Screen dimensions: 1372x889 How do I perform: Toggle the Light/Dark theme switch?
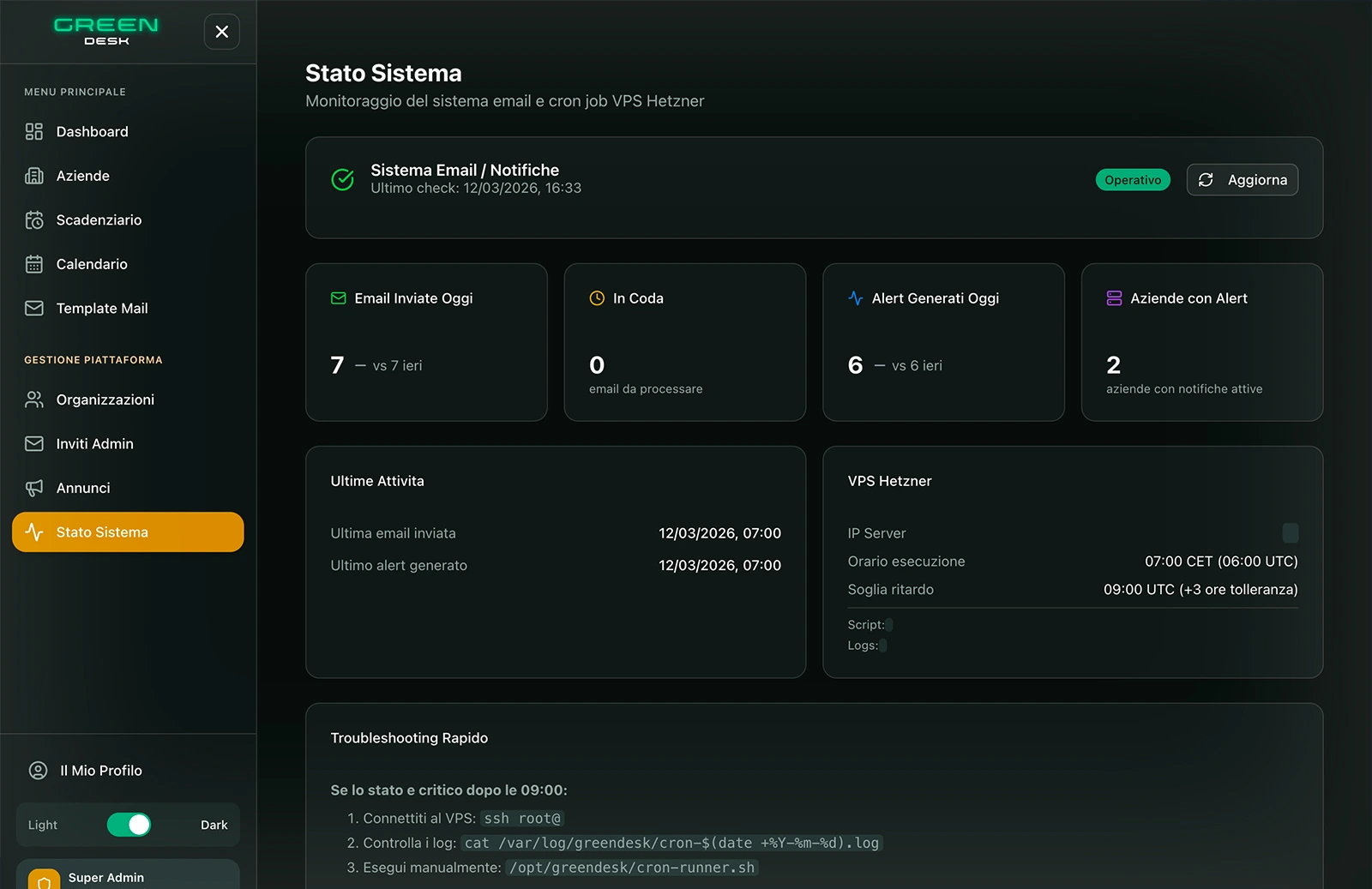click(129, 825)
